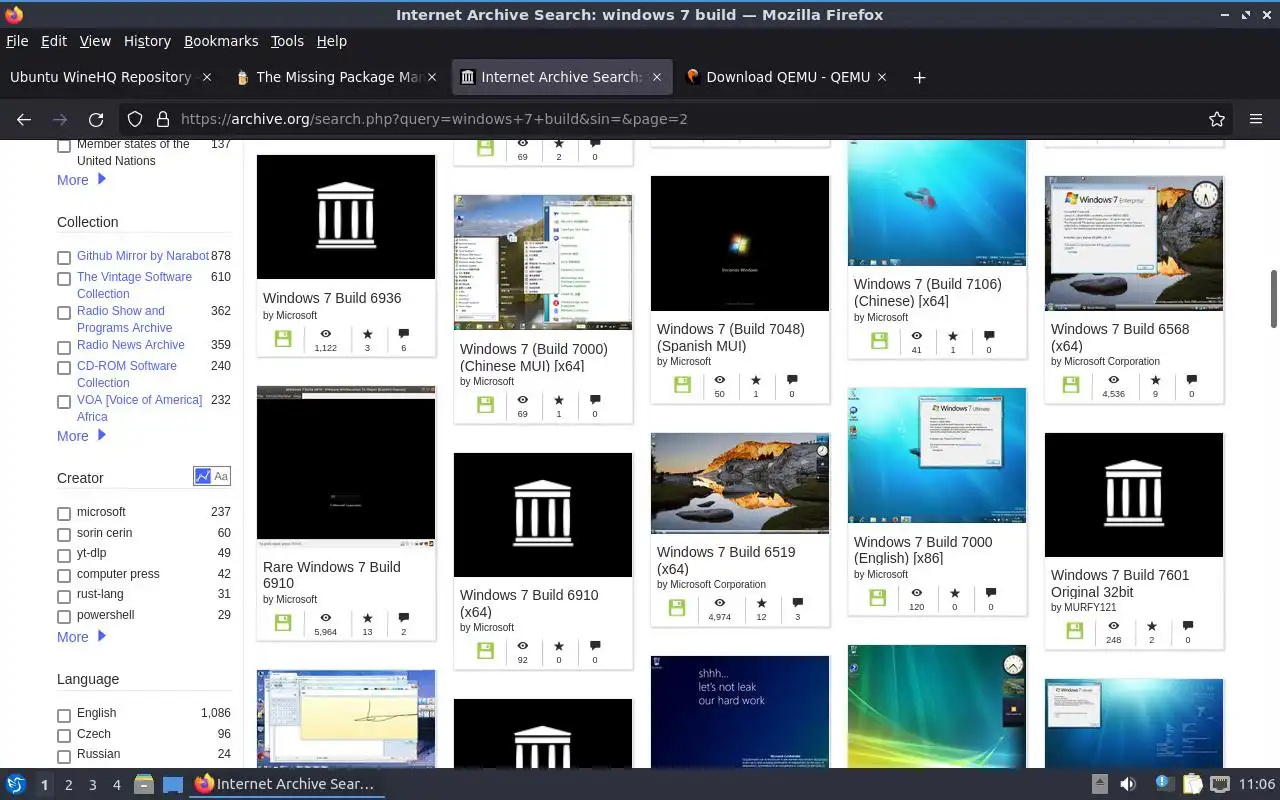
Task: Click the Firefox back arrow button
Action: tap(24, 119)
